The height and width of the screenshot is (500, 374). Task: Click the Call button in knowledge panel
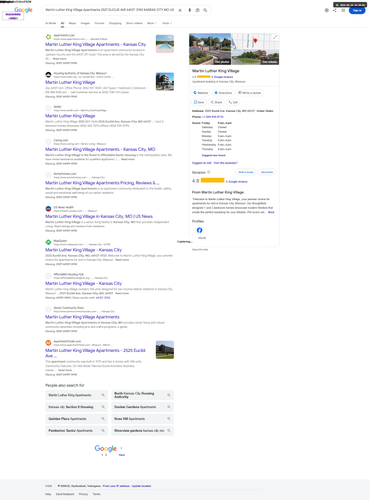233,102
